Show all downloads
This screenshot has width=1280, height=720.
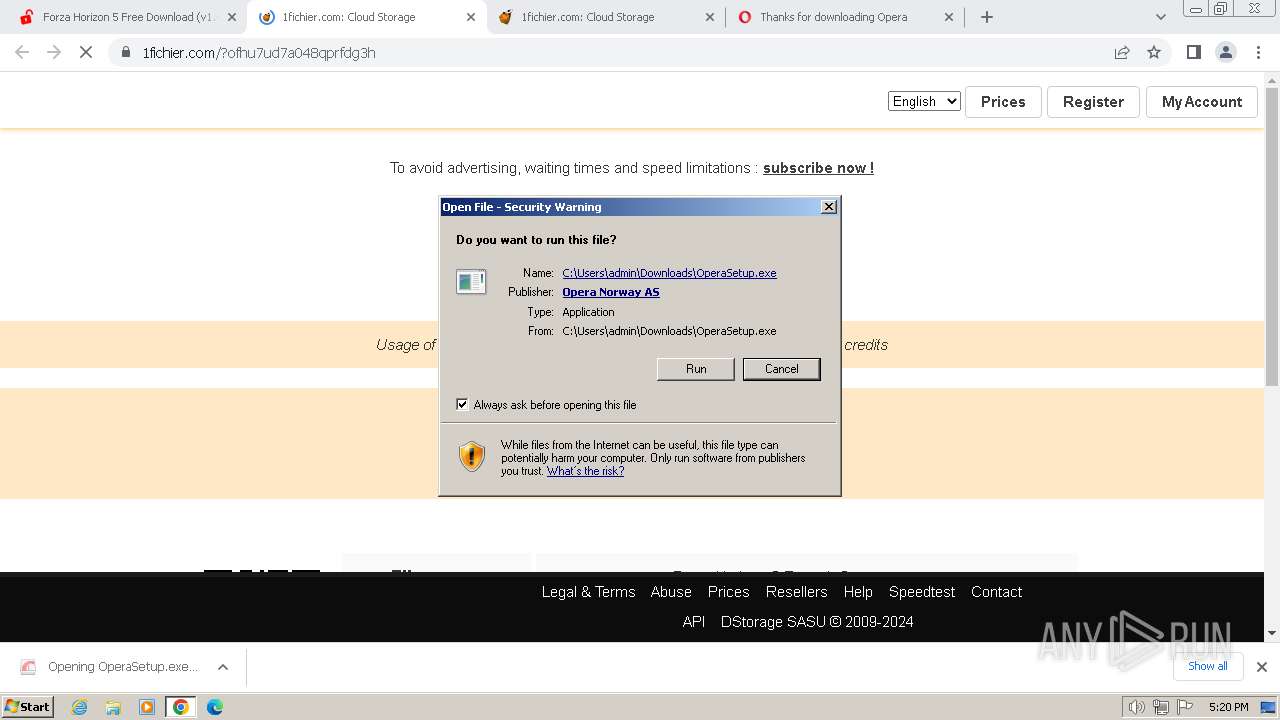coord(1208,666)
